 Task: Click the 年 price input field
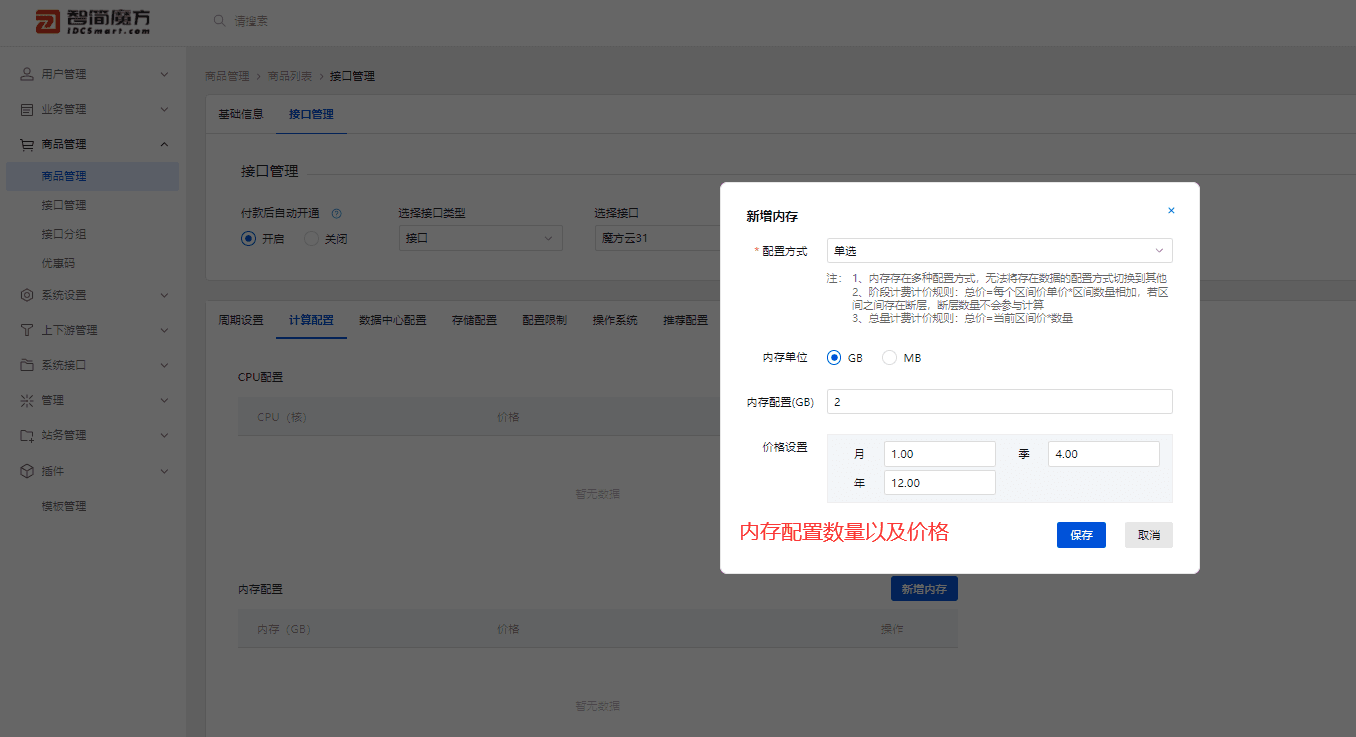939,482
